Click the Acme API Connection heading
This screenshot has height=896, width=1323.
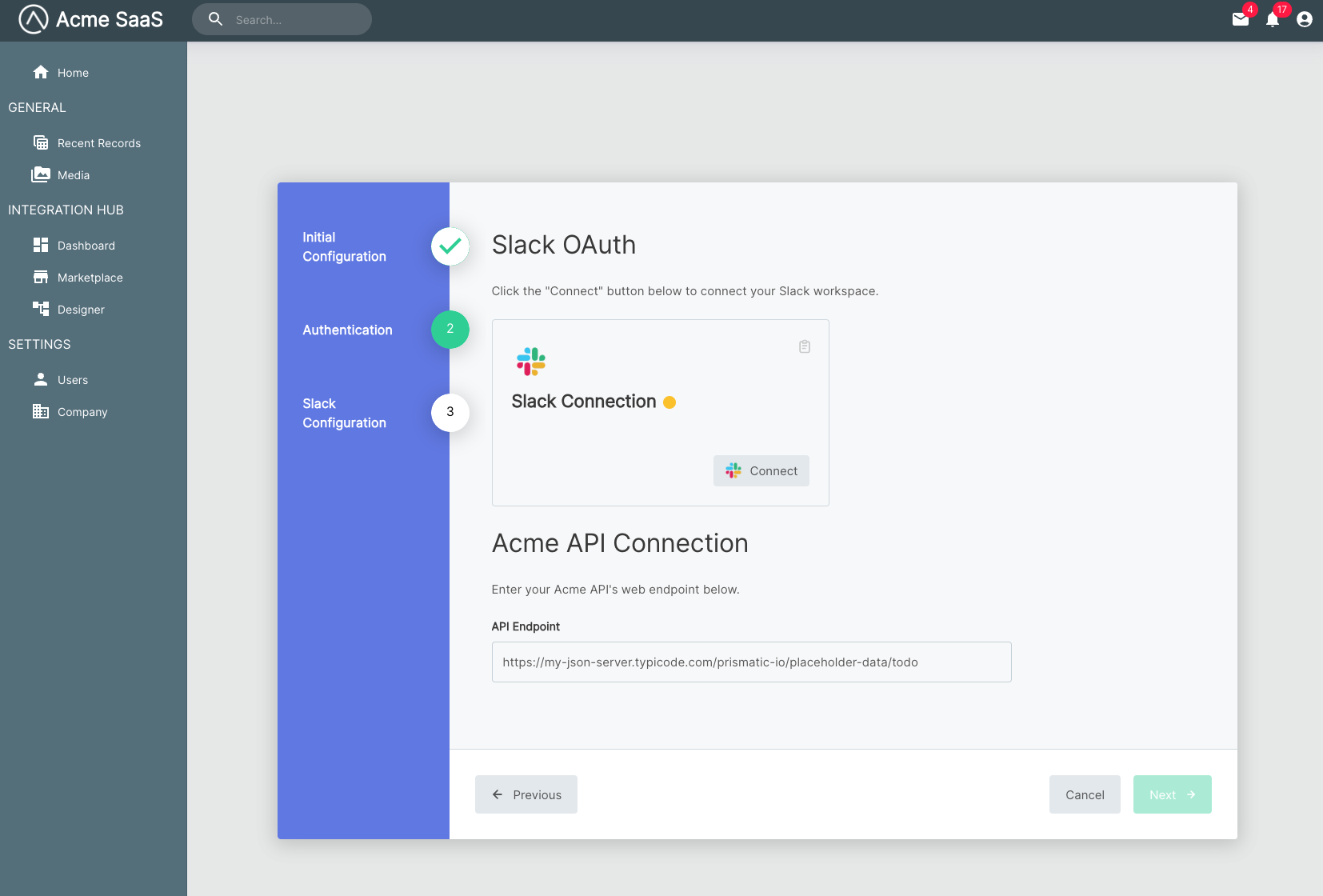coord(620,543)
